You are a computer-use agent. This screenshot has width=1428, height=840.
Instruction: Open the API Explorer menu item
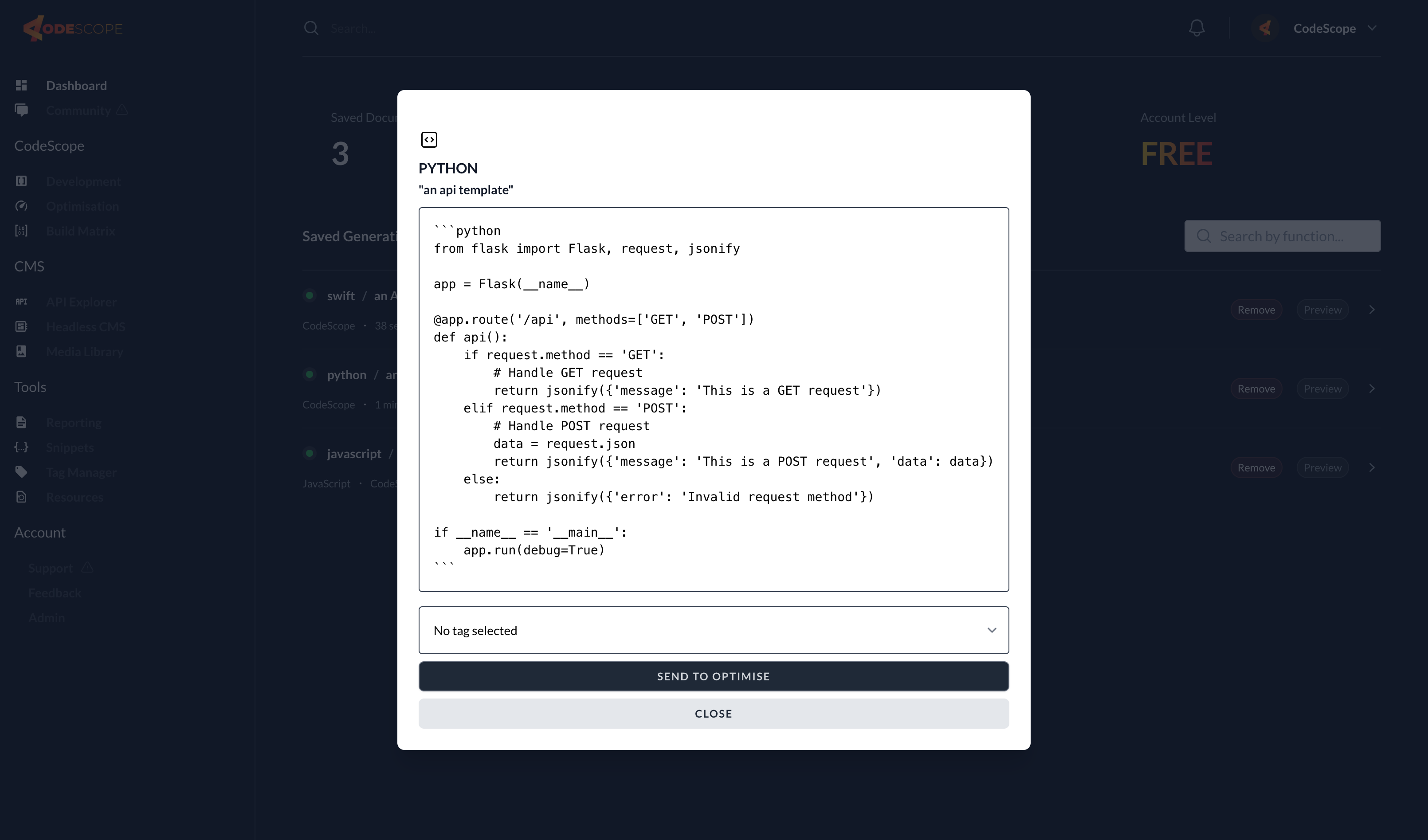81,302
